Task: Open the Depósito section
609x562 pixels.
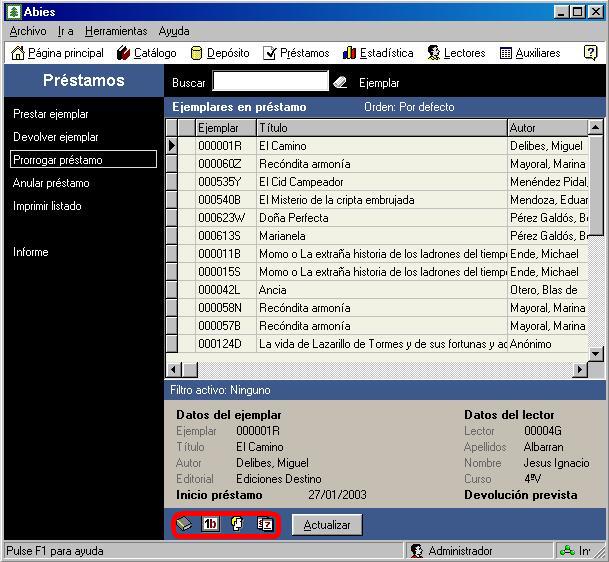Action: 220,53
